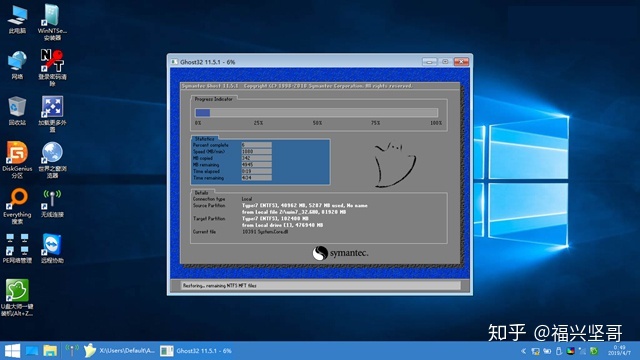Open the 此电脑 desktop icon
640x360 pixels.
[17, 20]
